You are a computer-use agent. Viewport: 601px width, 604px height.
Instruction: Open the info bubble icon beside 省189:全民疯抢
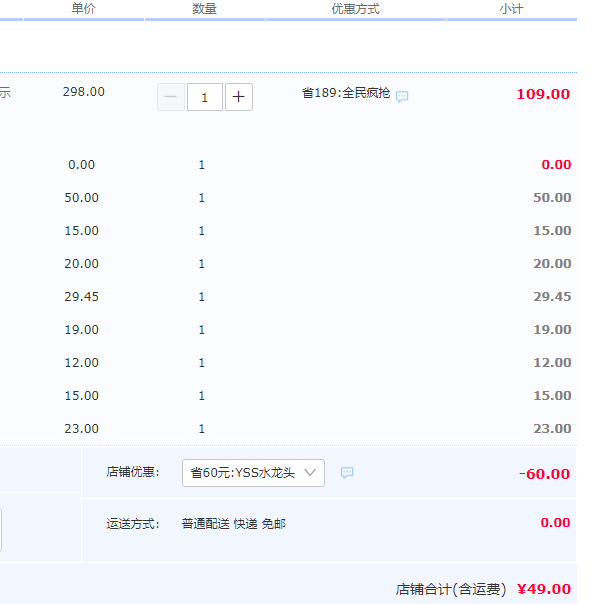click(402, 97)
